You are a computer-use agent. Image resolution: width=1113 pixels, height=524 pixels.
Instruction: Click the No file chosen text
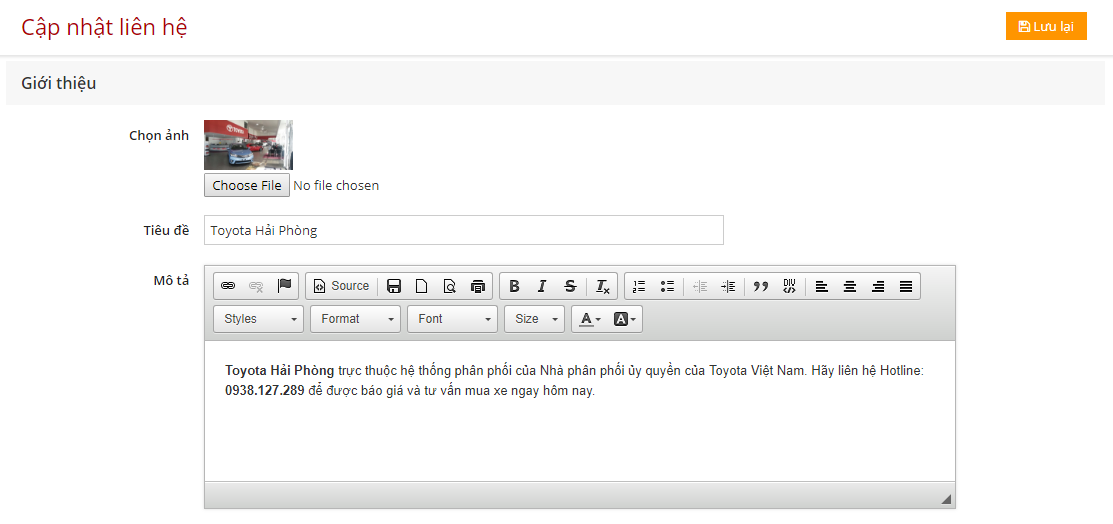336,185
